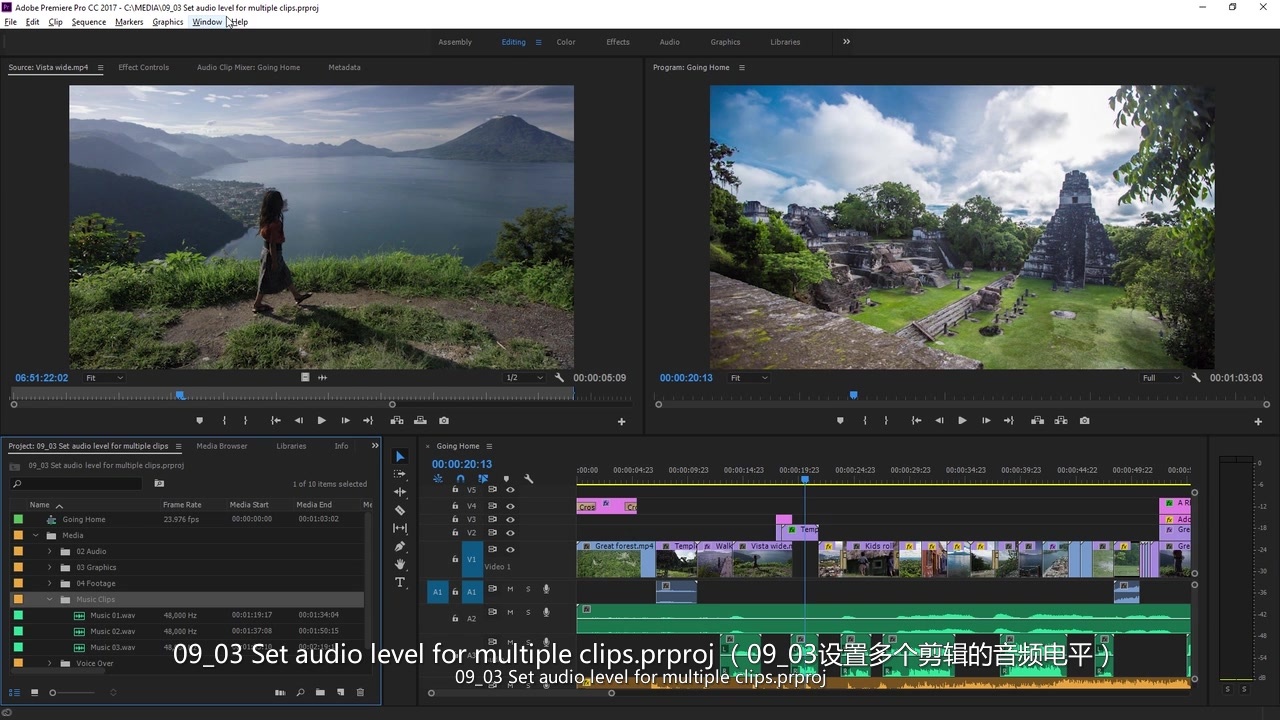The height and width of the screenshot is (720, 1280).
Task: Open the Media Browser tab
Action: [222, 446]
